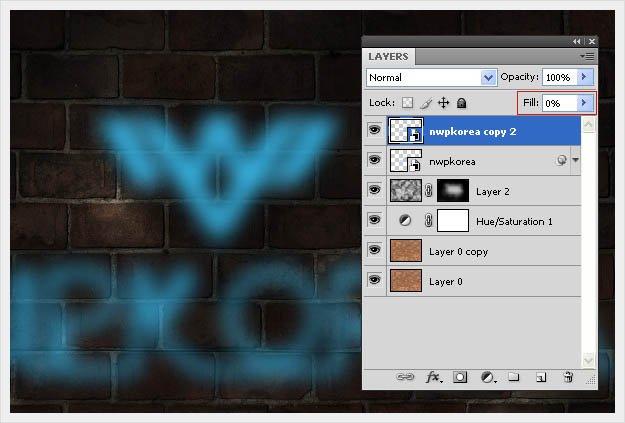Select the nwpkorea copy 2 layer name
The width and height of the screenshot is (625, 423).
click(472, 132)
